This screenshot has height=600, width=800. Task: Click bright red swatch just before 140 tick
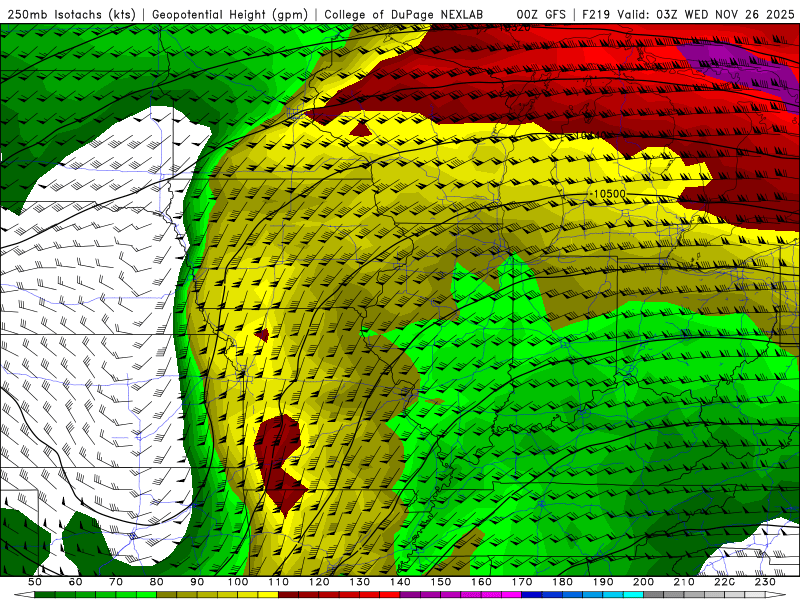[390, 594]
